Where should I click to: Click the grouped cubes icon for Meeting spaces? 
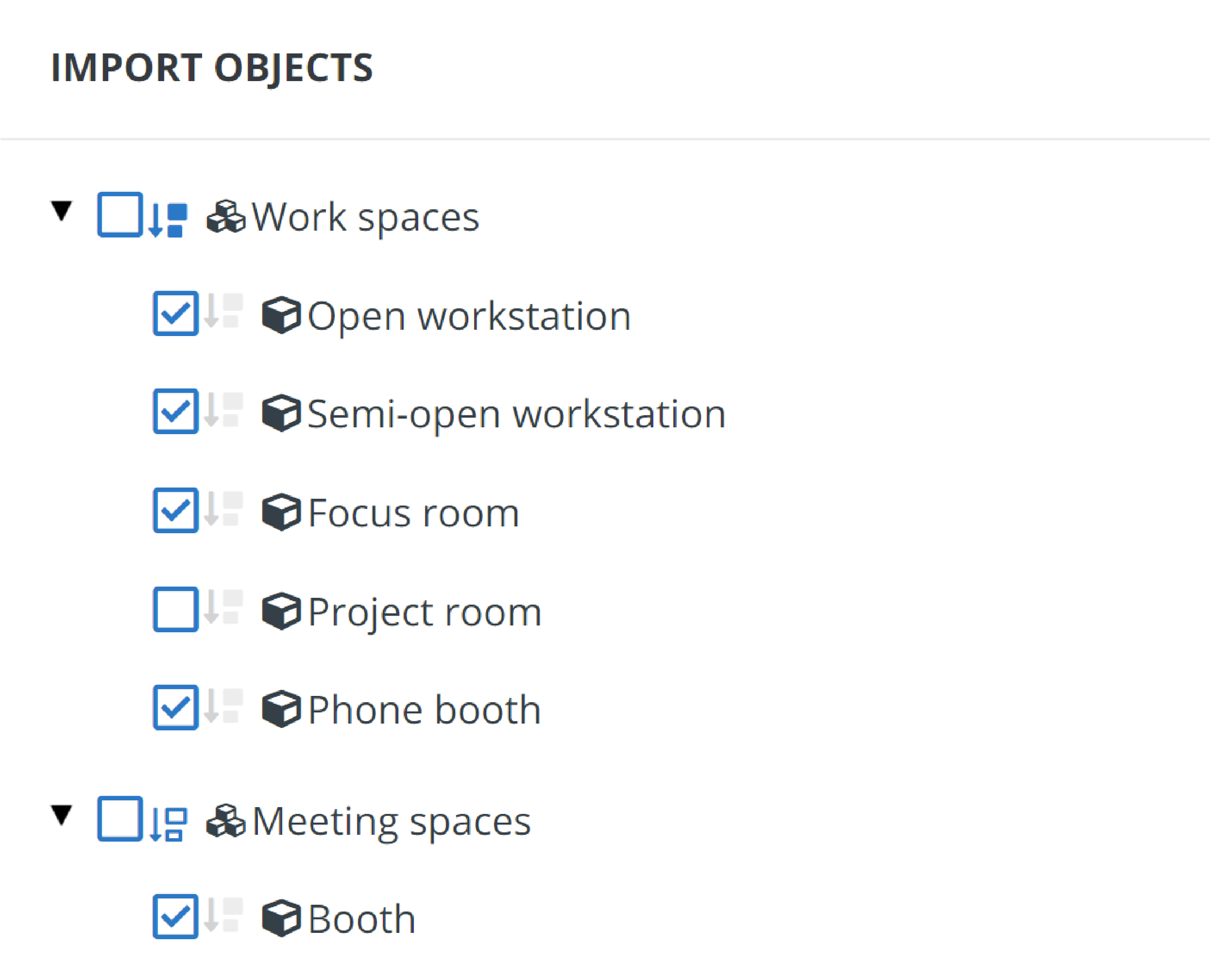[226, 821]
